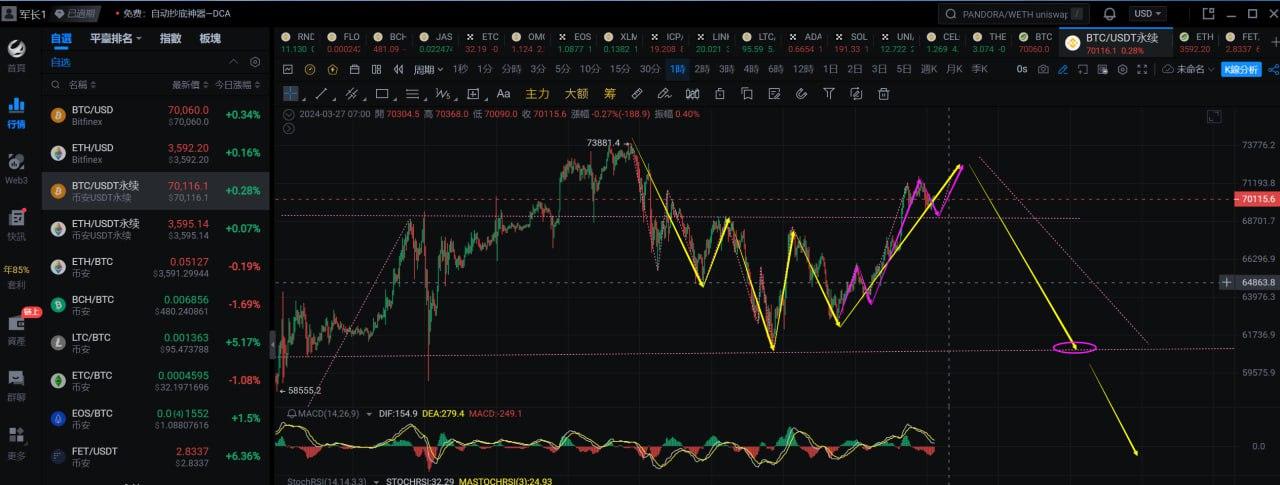This screenshot has height=485, width=1280.
Task: Select the ruler measure tool
Action: coord(637,93)
